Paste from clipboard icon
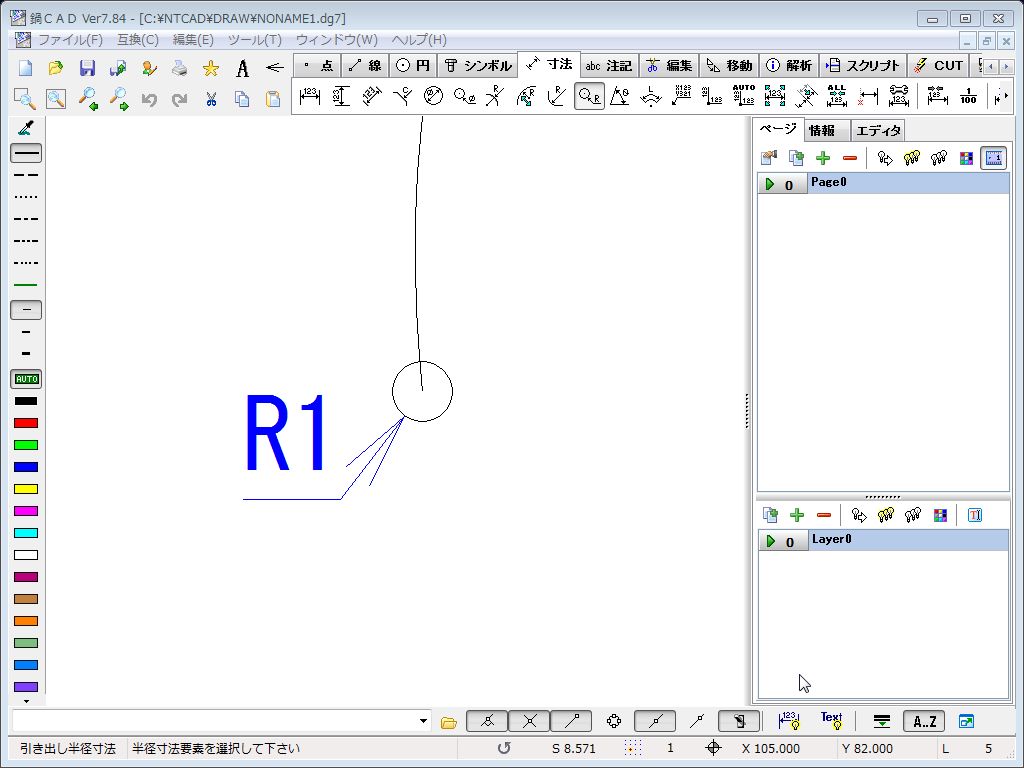The height and width of the screenshot is (768, 1024). (x=272, y=99)
